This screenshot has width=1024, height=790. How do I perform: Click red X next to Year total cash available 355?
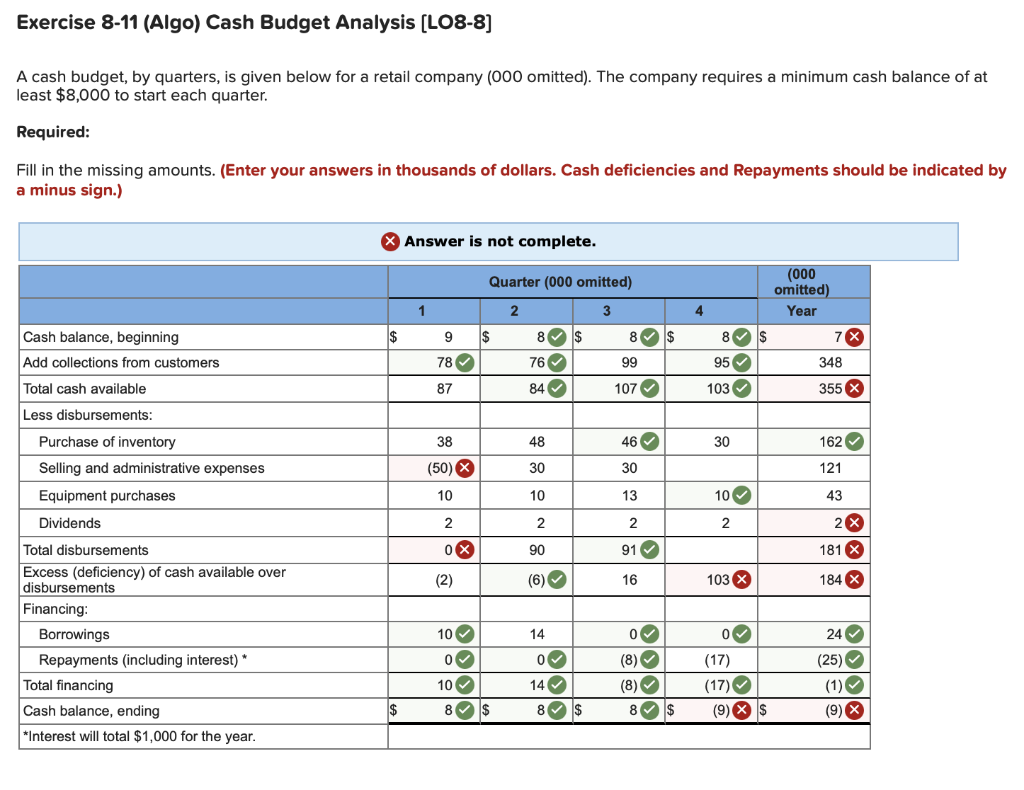coord(854,388)
